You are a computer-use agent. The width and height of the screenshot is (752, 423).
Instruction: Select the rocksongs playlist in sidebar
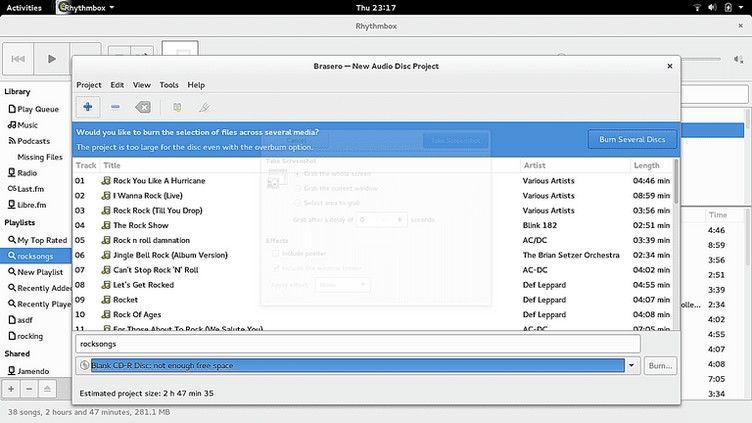[35, 256]
